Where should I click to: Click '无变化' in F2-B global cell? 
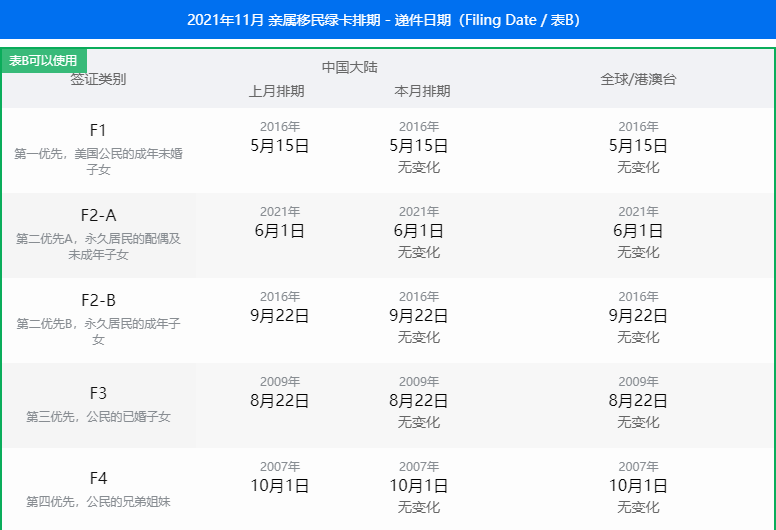[x=638, y=337]
